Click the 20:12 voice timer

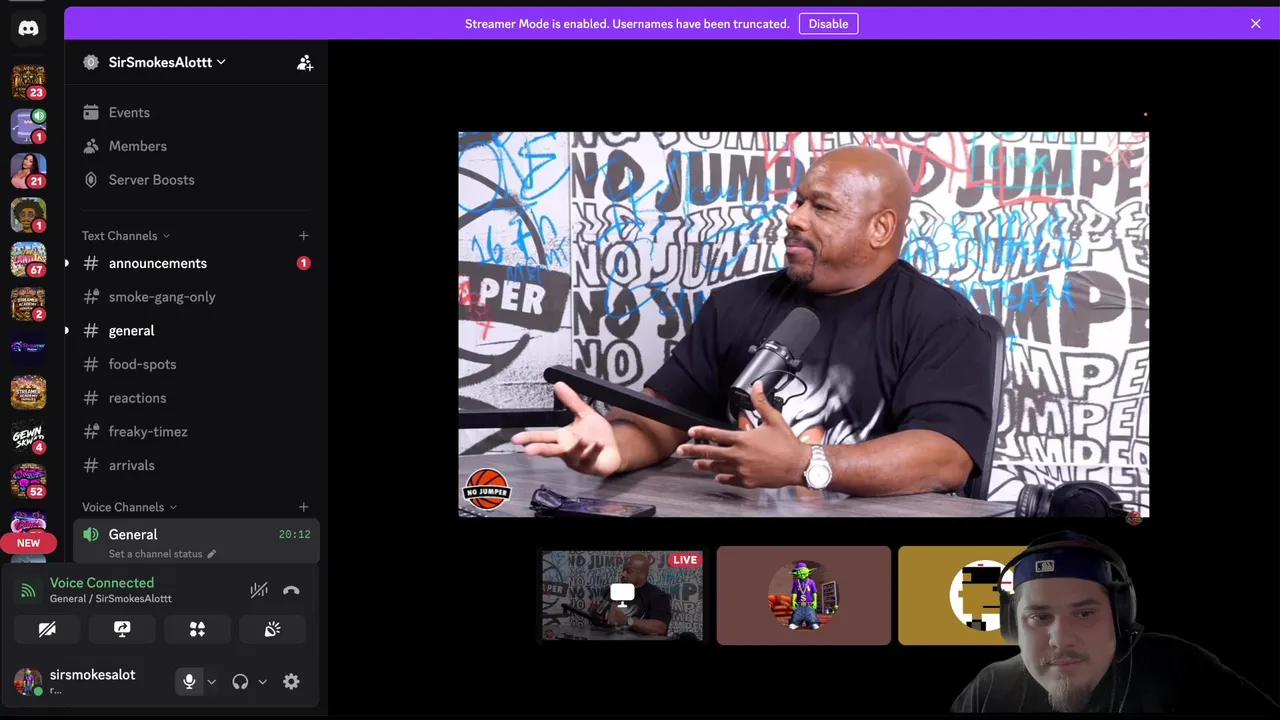click(294, 535)
